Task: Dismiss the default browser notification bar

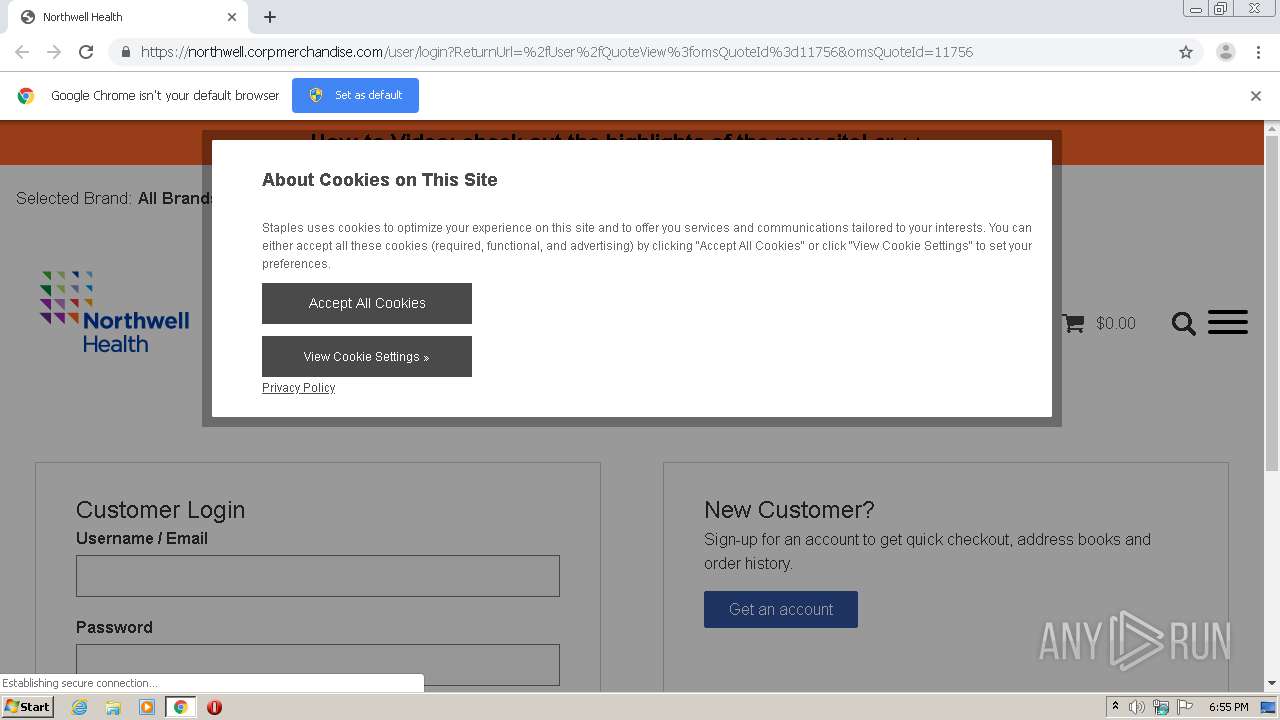Action: 1256,96
